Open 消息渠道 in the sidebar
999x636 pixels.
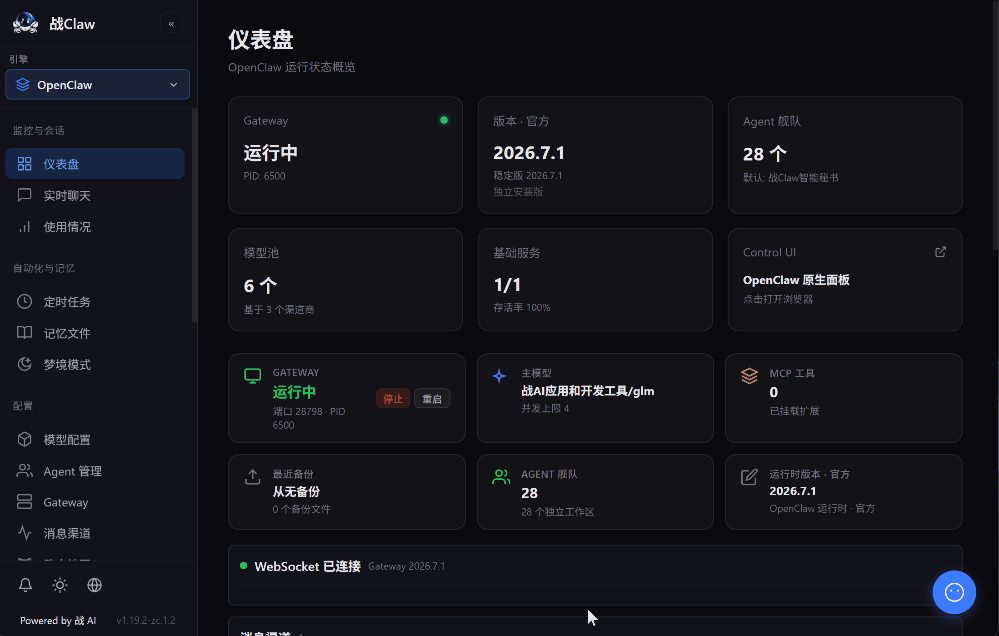[95, 533]
